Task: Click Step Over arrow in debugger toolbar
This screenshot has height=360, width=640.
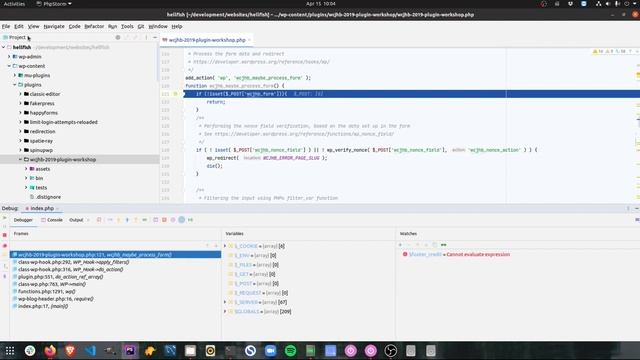Action: [x=110, y=220]
